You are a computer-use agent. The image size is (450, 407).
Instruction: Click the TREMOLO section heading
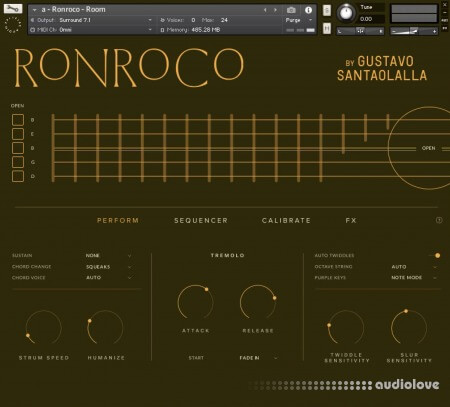pyautogui.click(x=228, y=255)
